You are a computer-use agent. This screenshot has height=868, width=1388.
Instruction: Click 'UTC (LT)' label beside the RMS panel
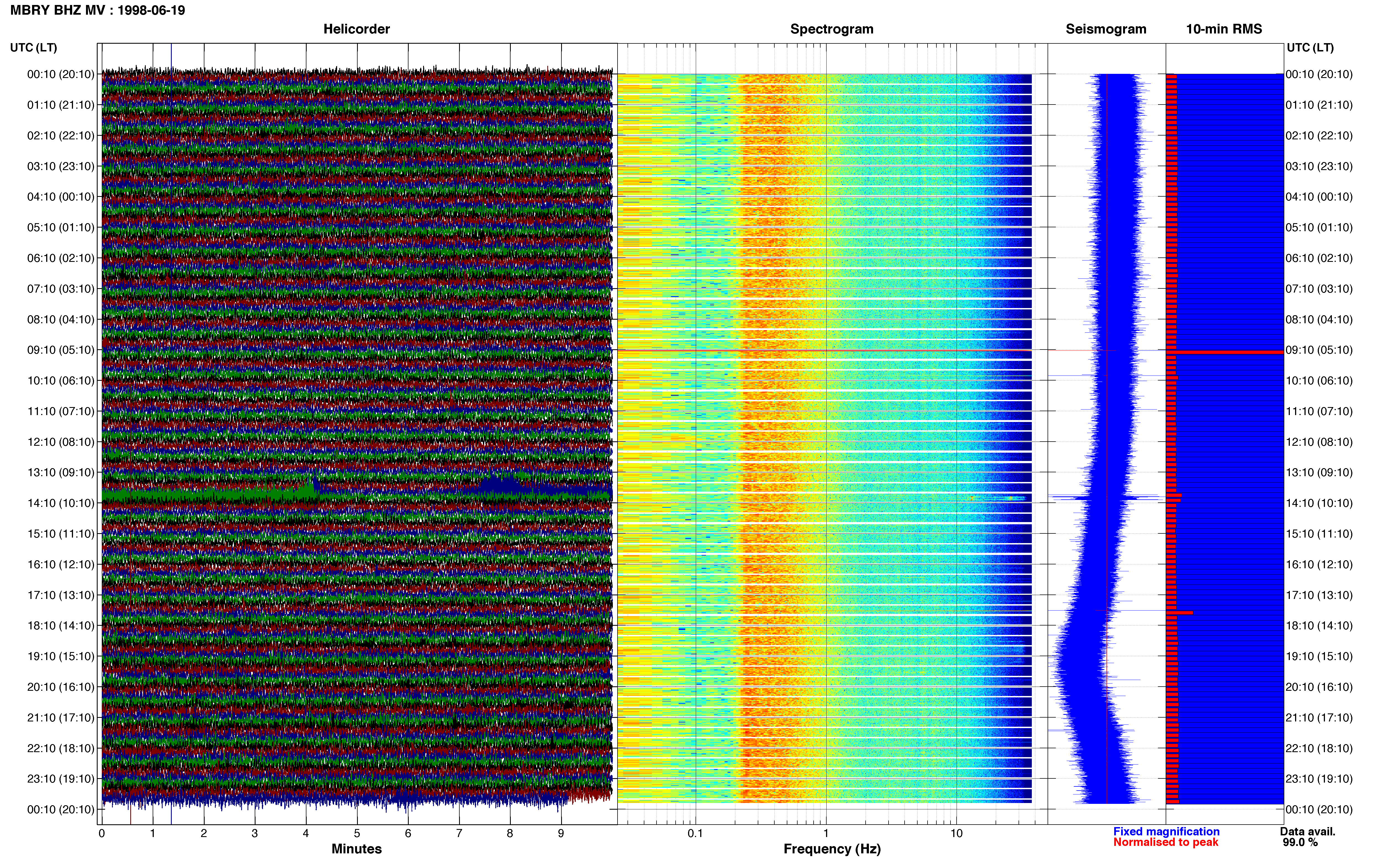pyautogui.click(x=1310, y=48)
